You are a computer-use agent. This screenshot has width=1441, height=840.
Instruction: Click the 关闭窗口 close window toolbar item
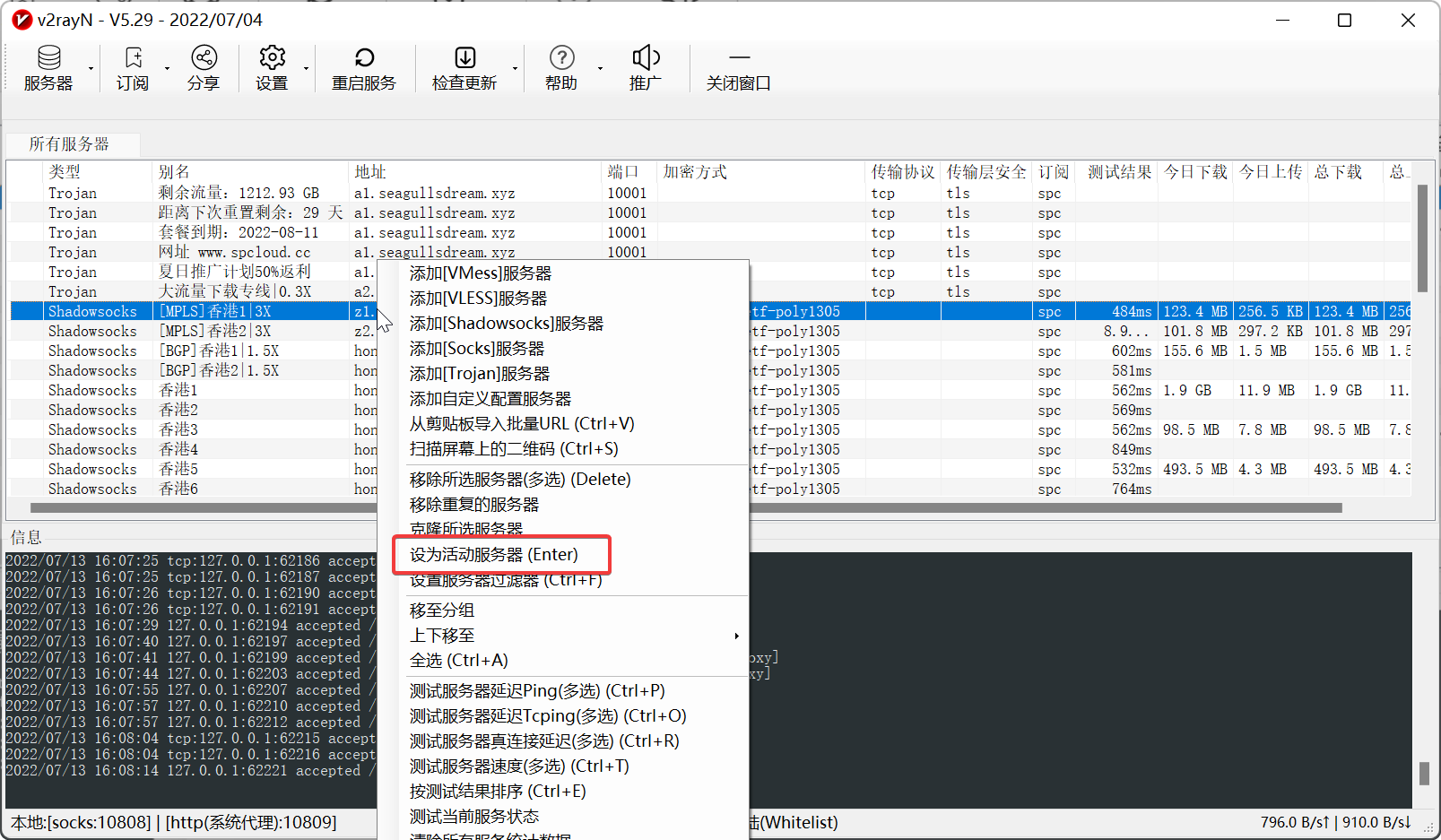(739, 68)
